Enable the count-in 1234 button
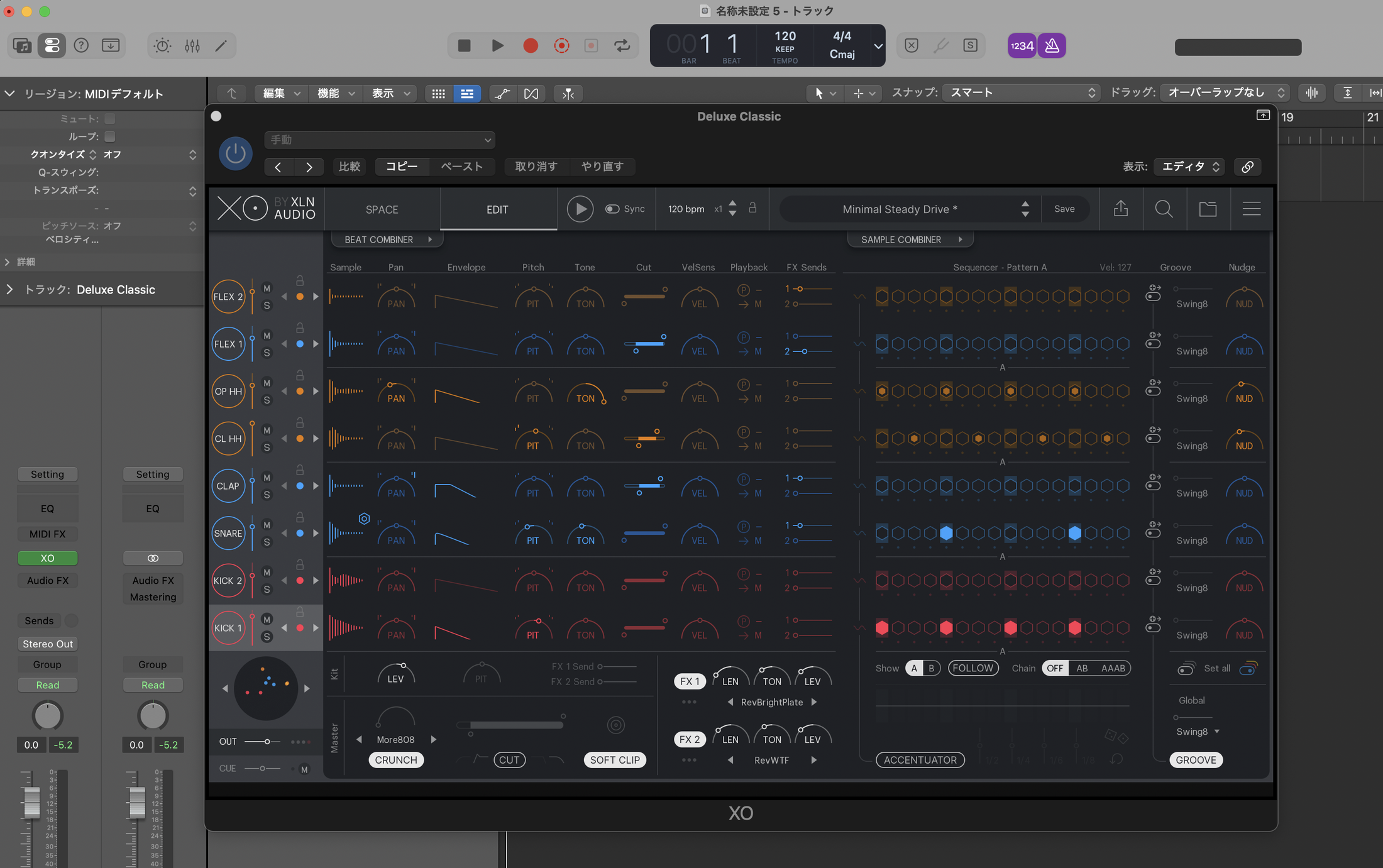The image size is (1383, 868). coord(1022,45)
